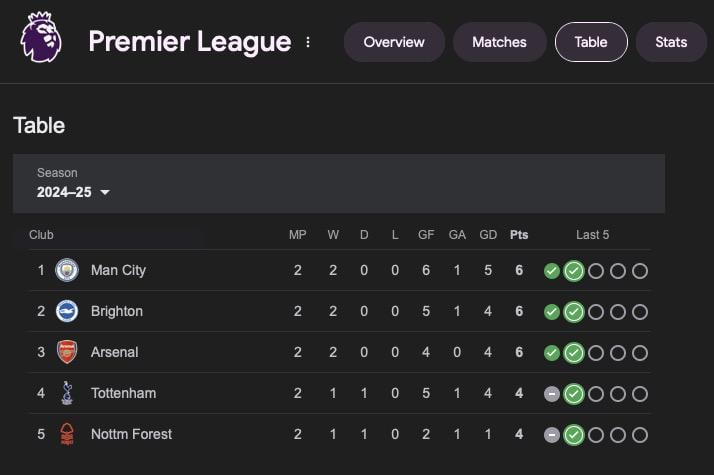Click the Season dropdown arrow
The image size is (714, 475).
105,192
